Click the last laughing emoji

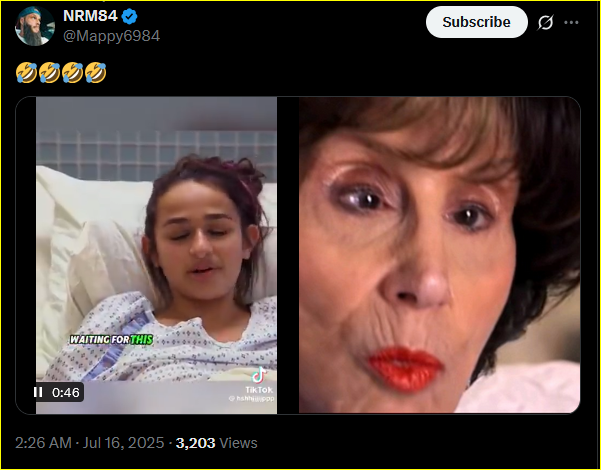[x=95, y=73]
